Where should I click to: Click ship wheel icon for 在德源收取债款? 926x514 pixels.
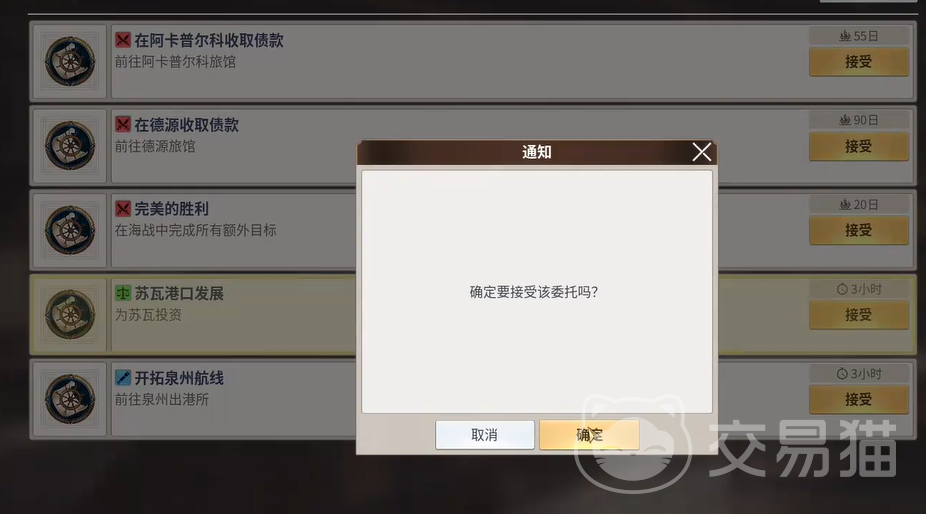coord(70,146)
